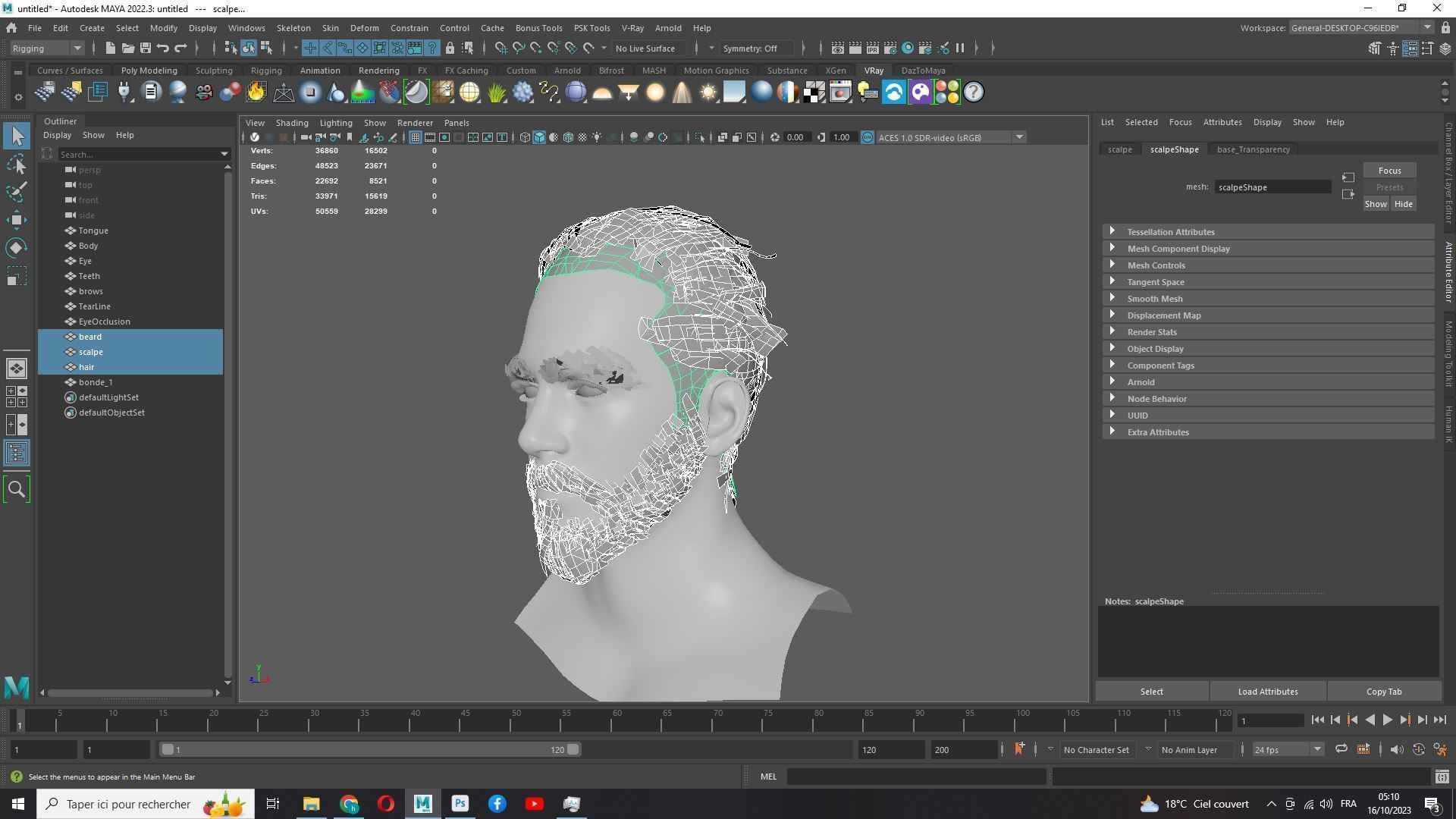Toggle viewport grid display

coord(416,137)
